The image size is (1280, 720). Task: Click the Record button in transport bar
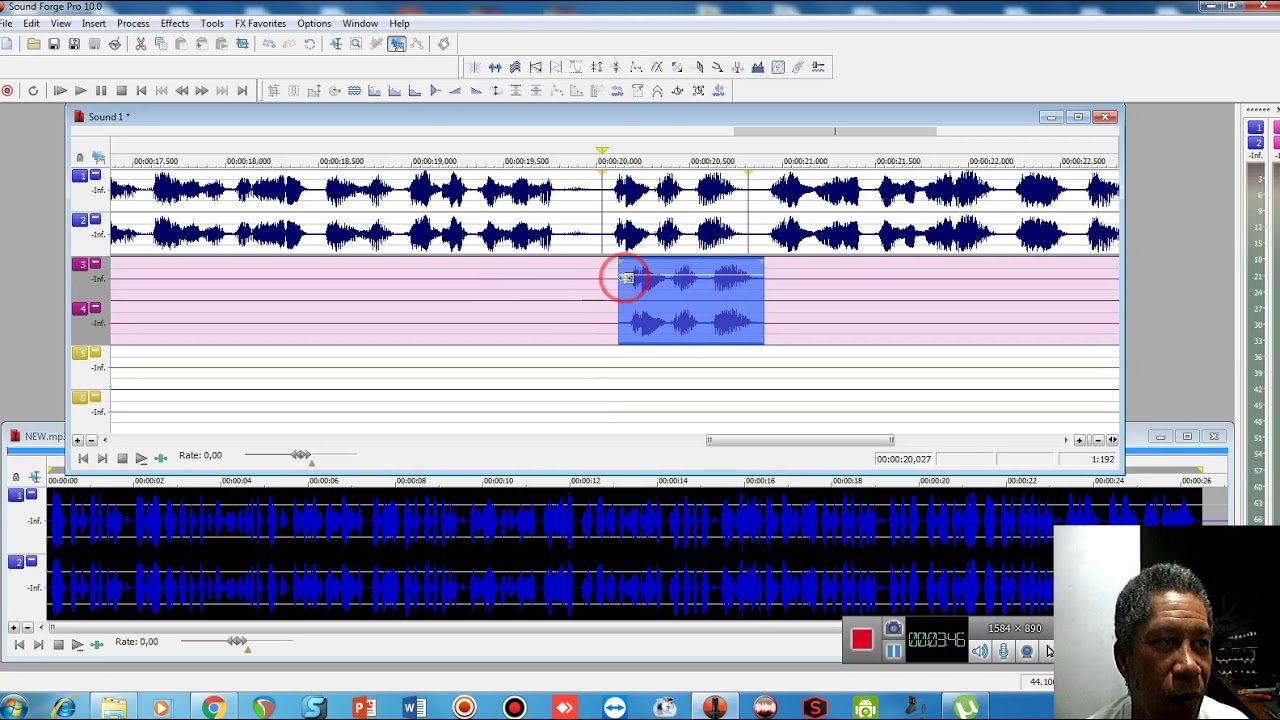(8, 91)
